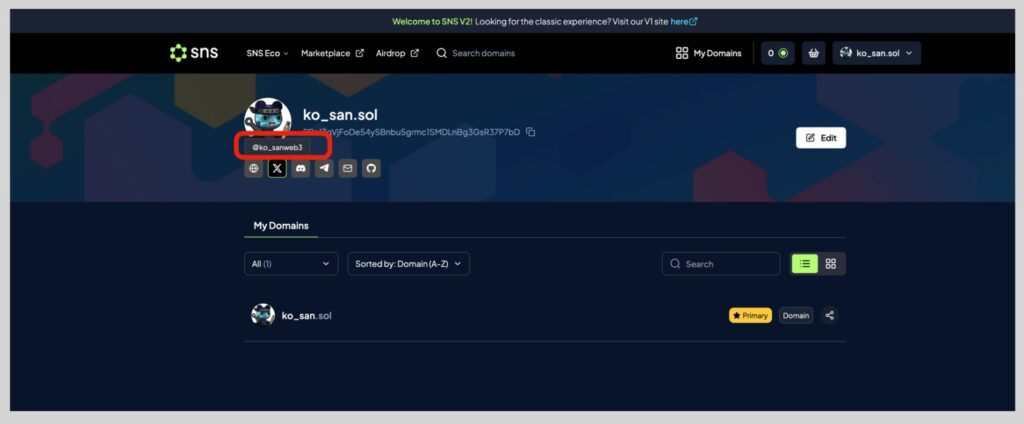The image size is (1024, 424).
Task: Click the My Domains grid icon in navbar
Action: (x=682, y=54)
